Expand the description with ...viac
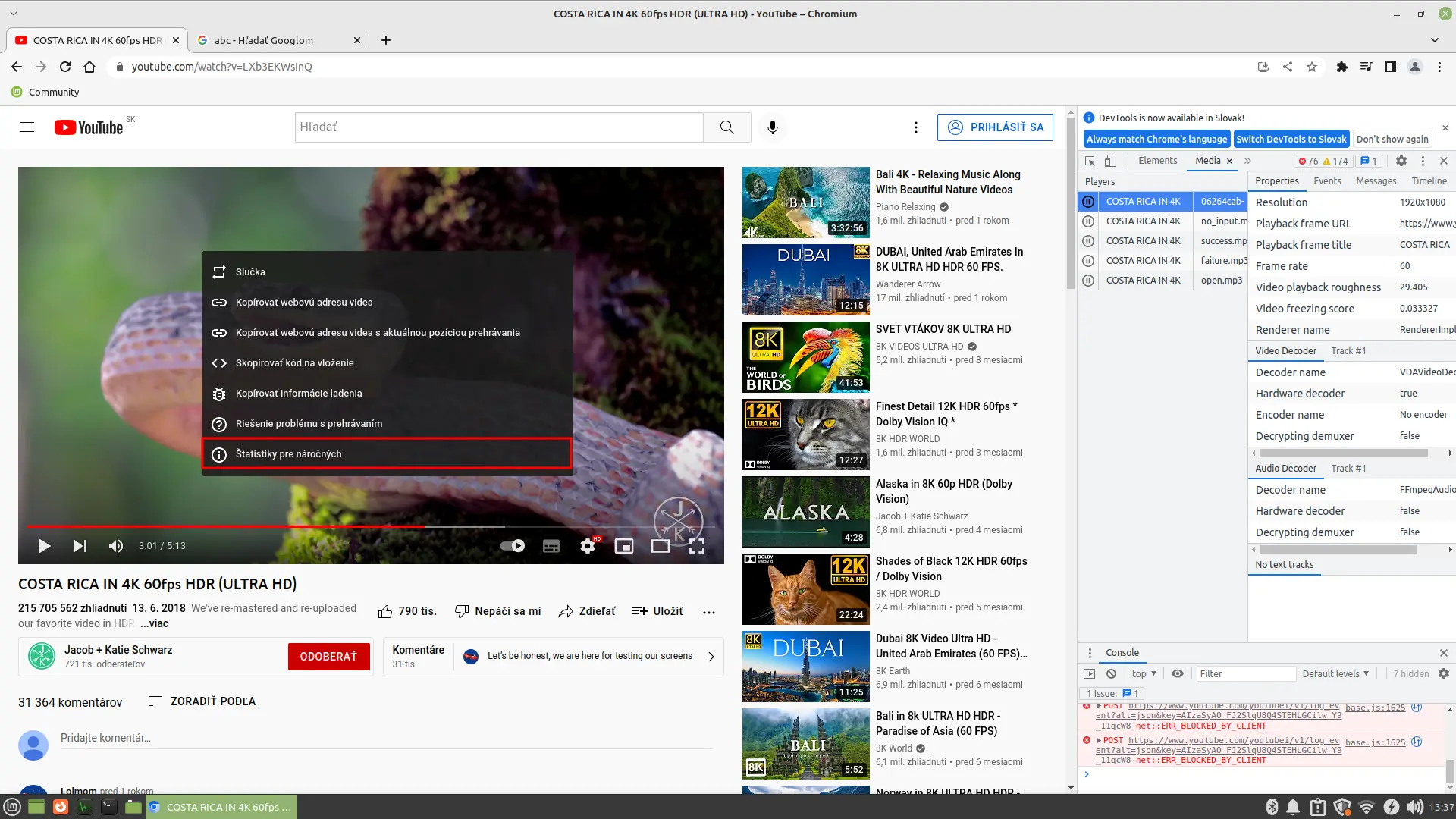1456x819 pixels. (154, 623)
